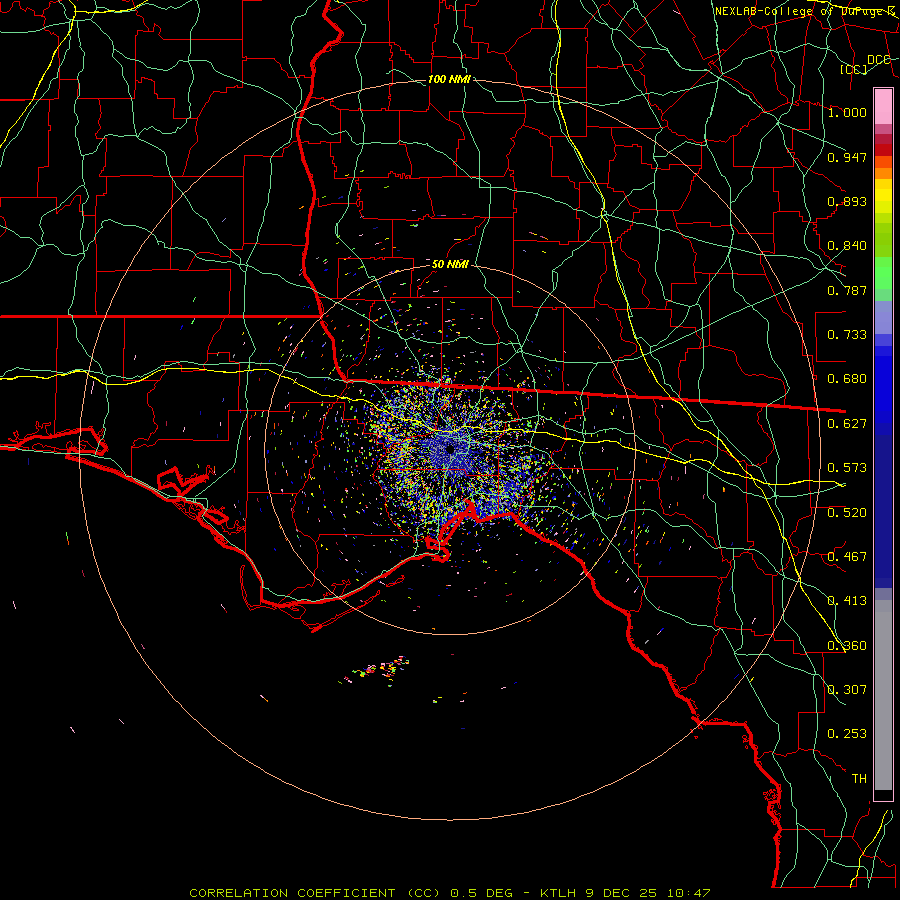Select the 0.627 scale value

tap(847, 424)
